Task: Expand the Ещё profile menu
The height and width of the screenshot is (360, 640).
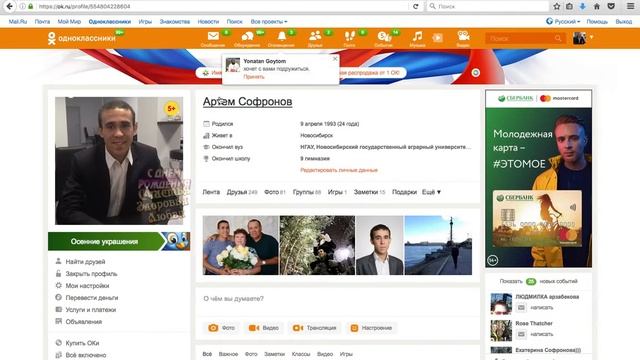Action: (x=431, y=192)
